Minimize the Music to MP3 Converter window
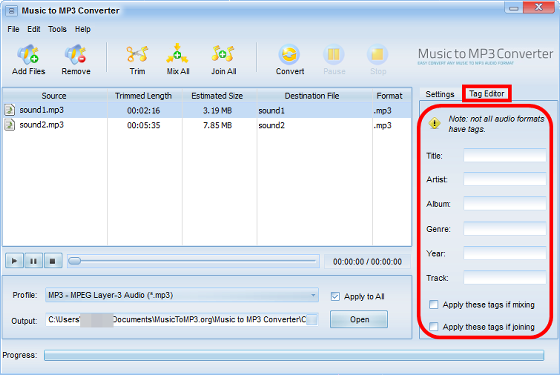This screenshot has height=375, width=560. coord(514,8)
